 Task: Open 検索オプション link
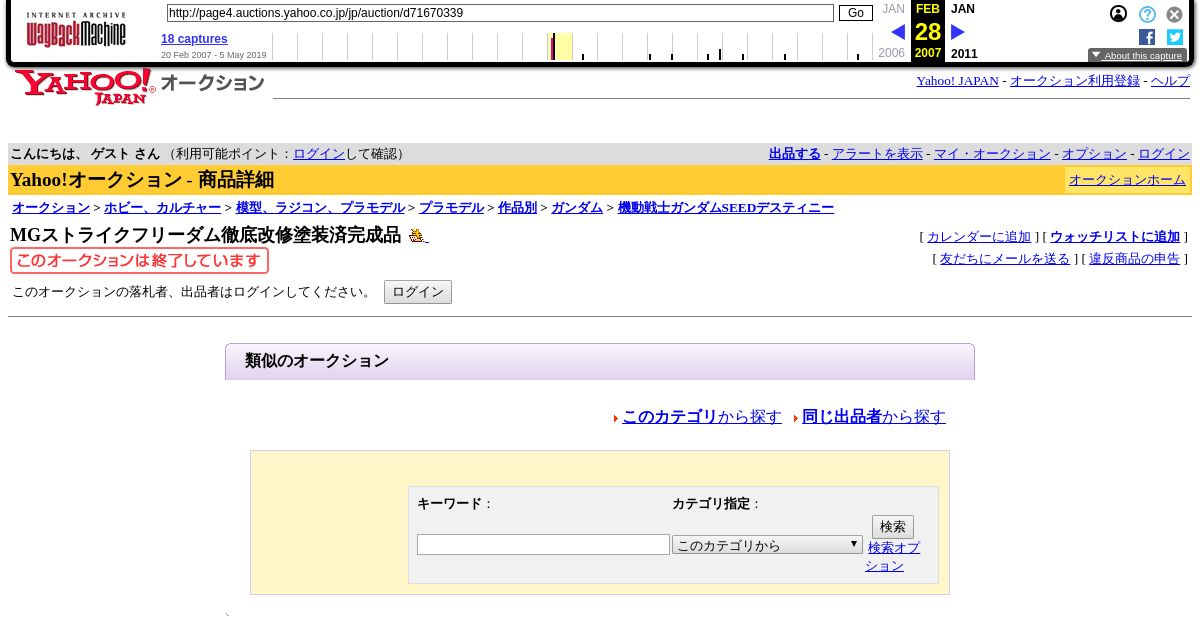point(893,557)
